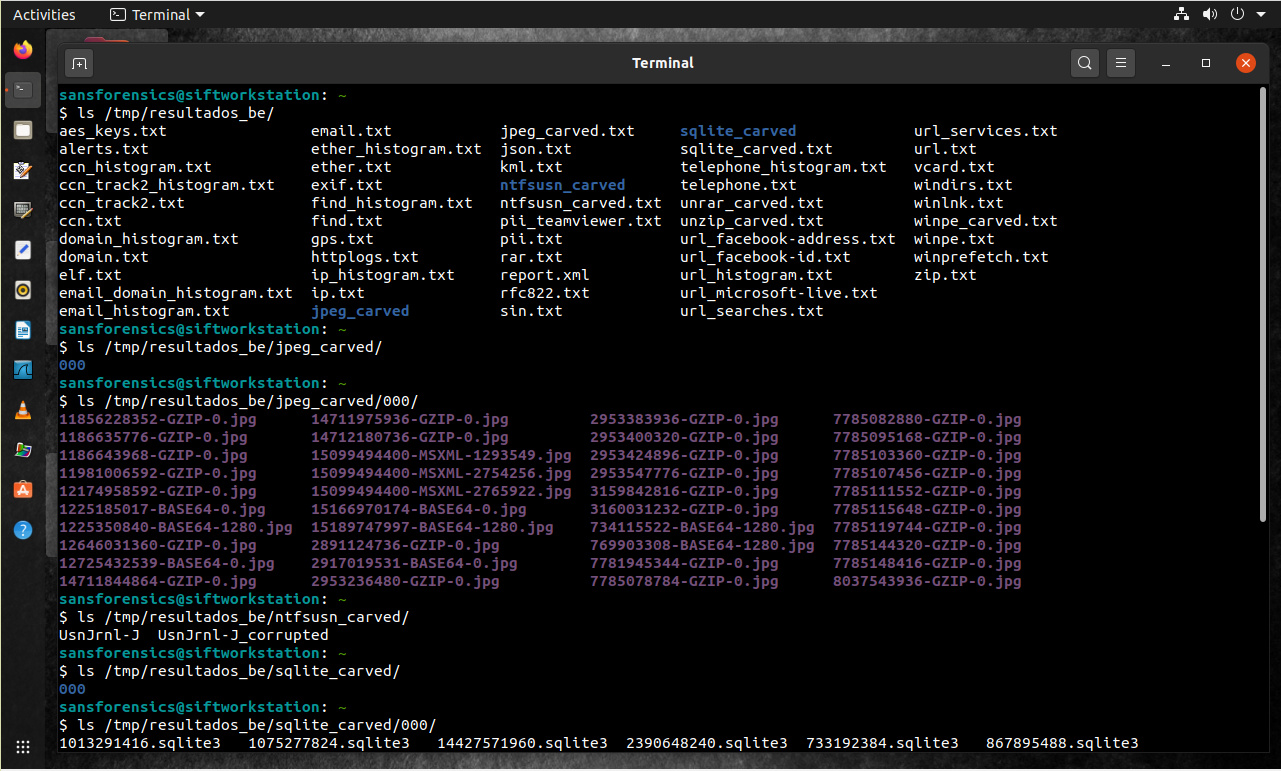
Task: Open the terminal hamburger menu
Action: tap(1121, 63)
